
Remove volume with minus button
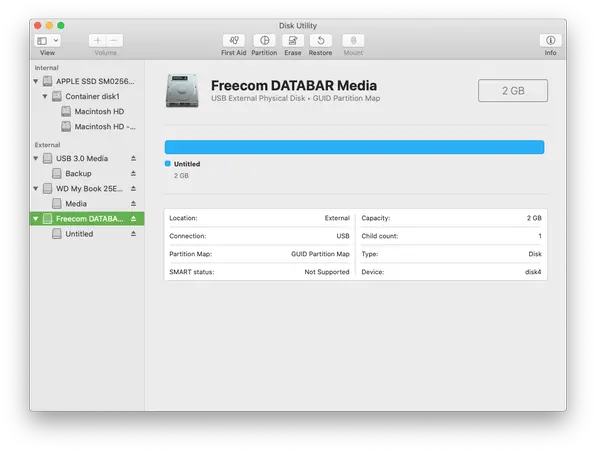tap(114, 41)
